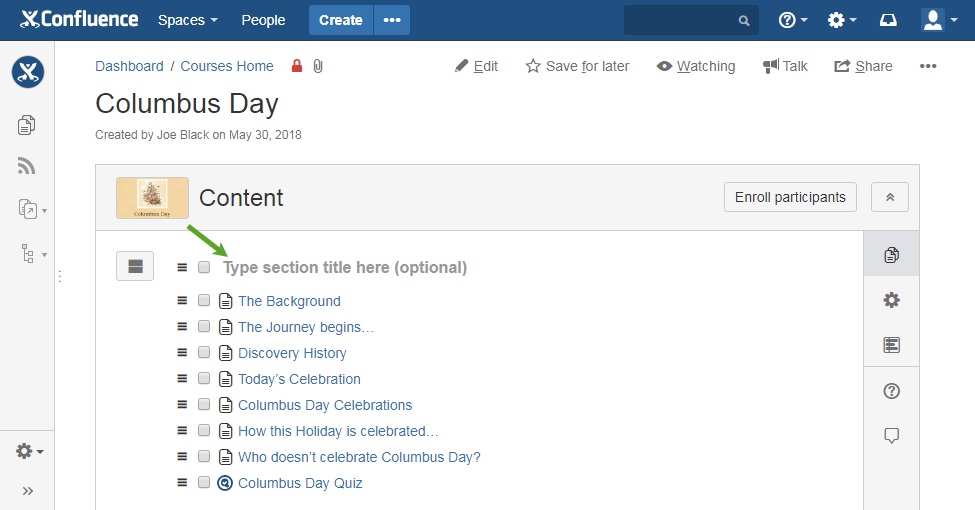Tick the checkbox beside The Background
This screenshot has height=510, width=975.
pos(204,300)
